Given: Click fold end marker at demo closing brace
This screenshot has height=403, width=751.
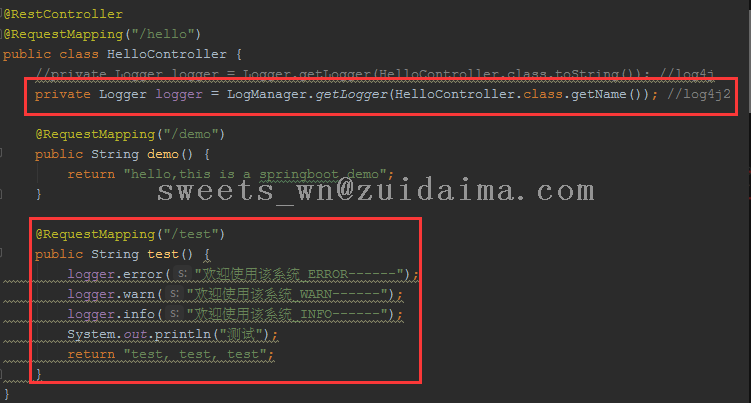Looking at the screenshot, I should [1, 194].
